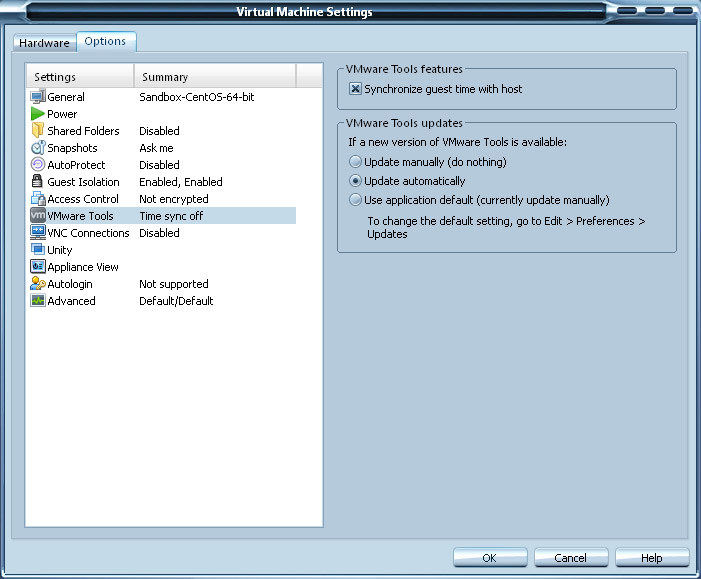Click the VMware Tools vm icon
Image resolution: width=701 pixels, height=579 pixels.
[38, 216]
